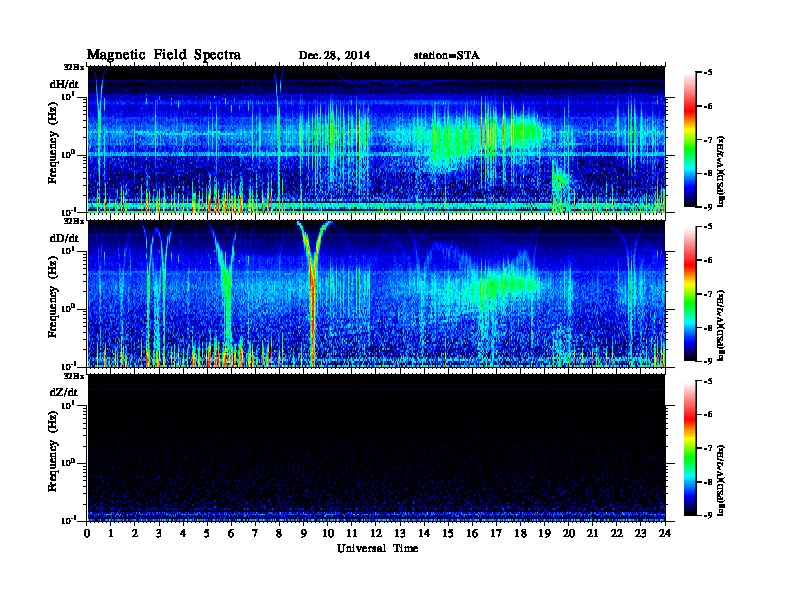This screenshot has width=792, height=612.
Task: Click the "32Hz" label atop dH/dt panel
Action: click(74, 67)
